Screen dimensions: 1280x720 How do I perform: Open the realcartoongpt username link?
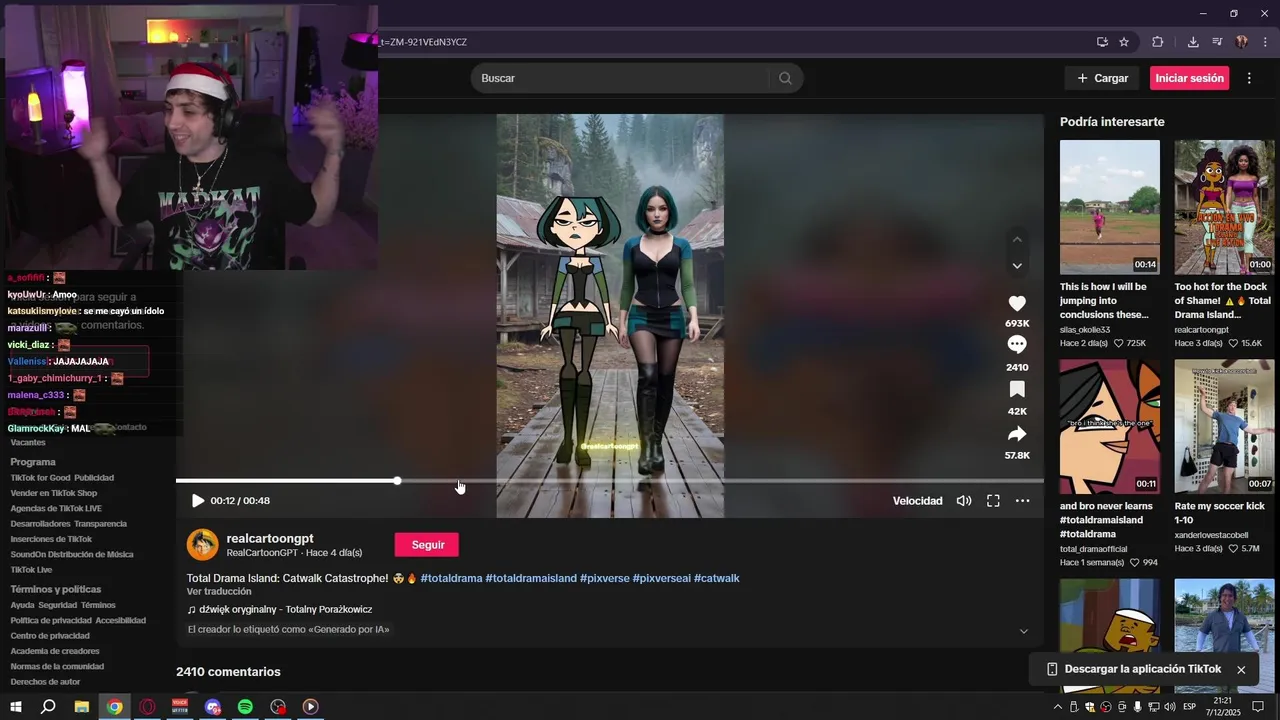pyautogui.click(x=270, y=538)
